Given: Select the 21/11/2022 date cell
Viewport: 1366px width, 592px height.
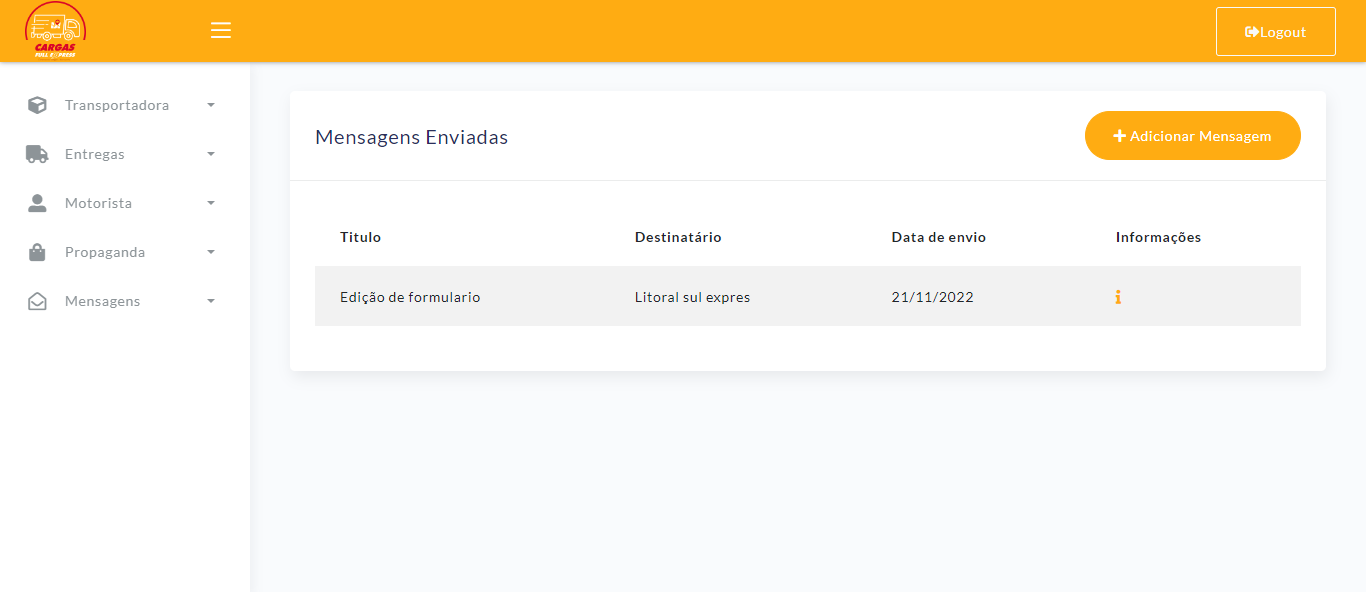Looking at the screenshot, I should (x=932, y=297).
